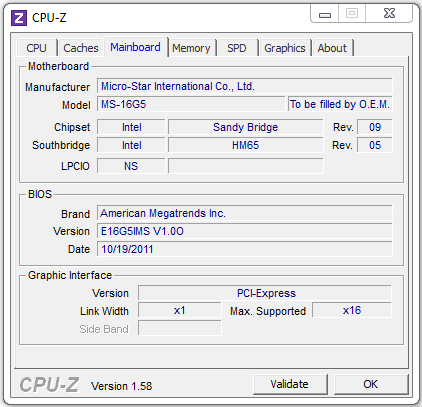Click the Max. Supported label
This screenshot has height=407, width=422.
[268, 311]
